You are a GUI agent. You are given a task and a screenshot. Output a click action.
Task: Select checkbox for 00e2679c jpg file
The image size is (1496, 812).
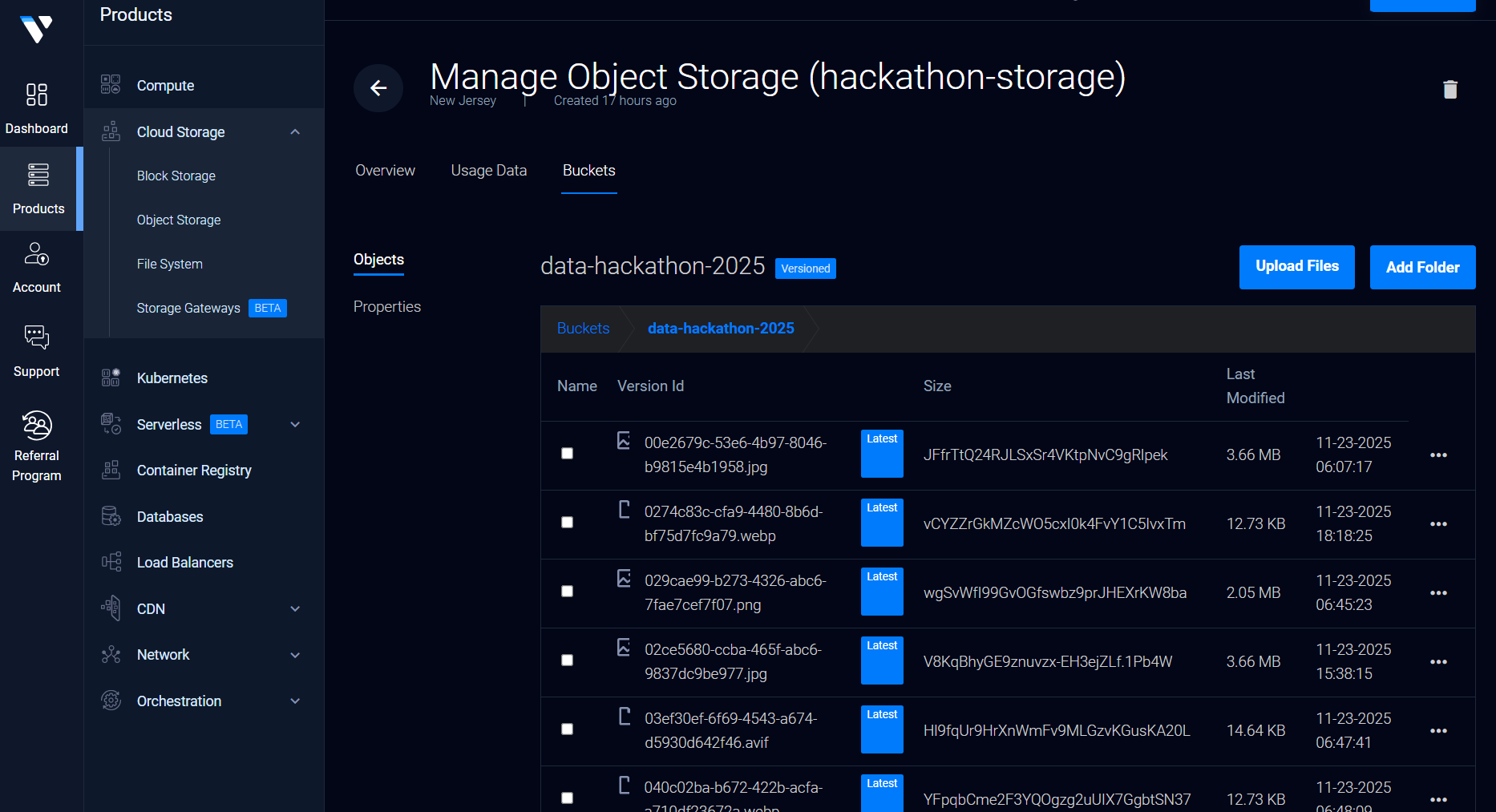pos(568,454)
